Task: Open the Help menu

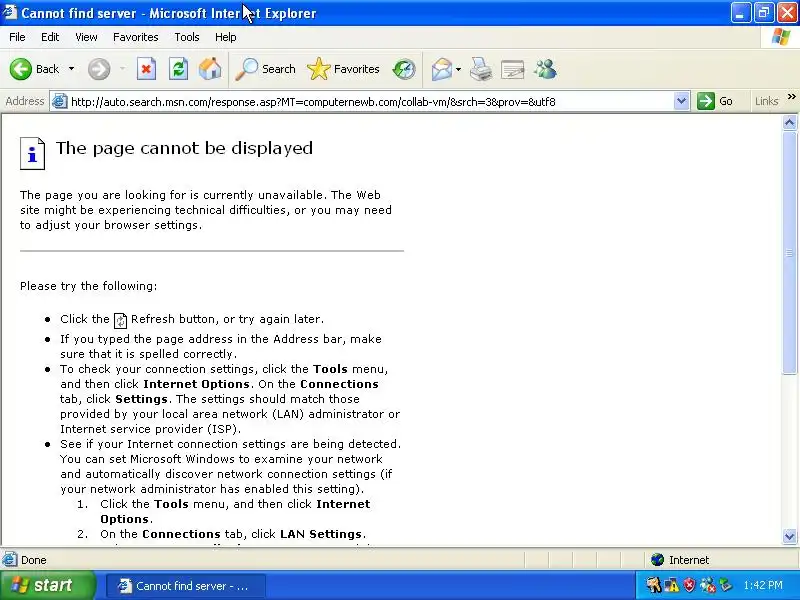Action: tap(226, 37)
